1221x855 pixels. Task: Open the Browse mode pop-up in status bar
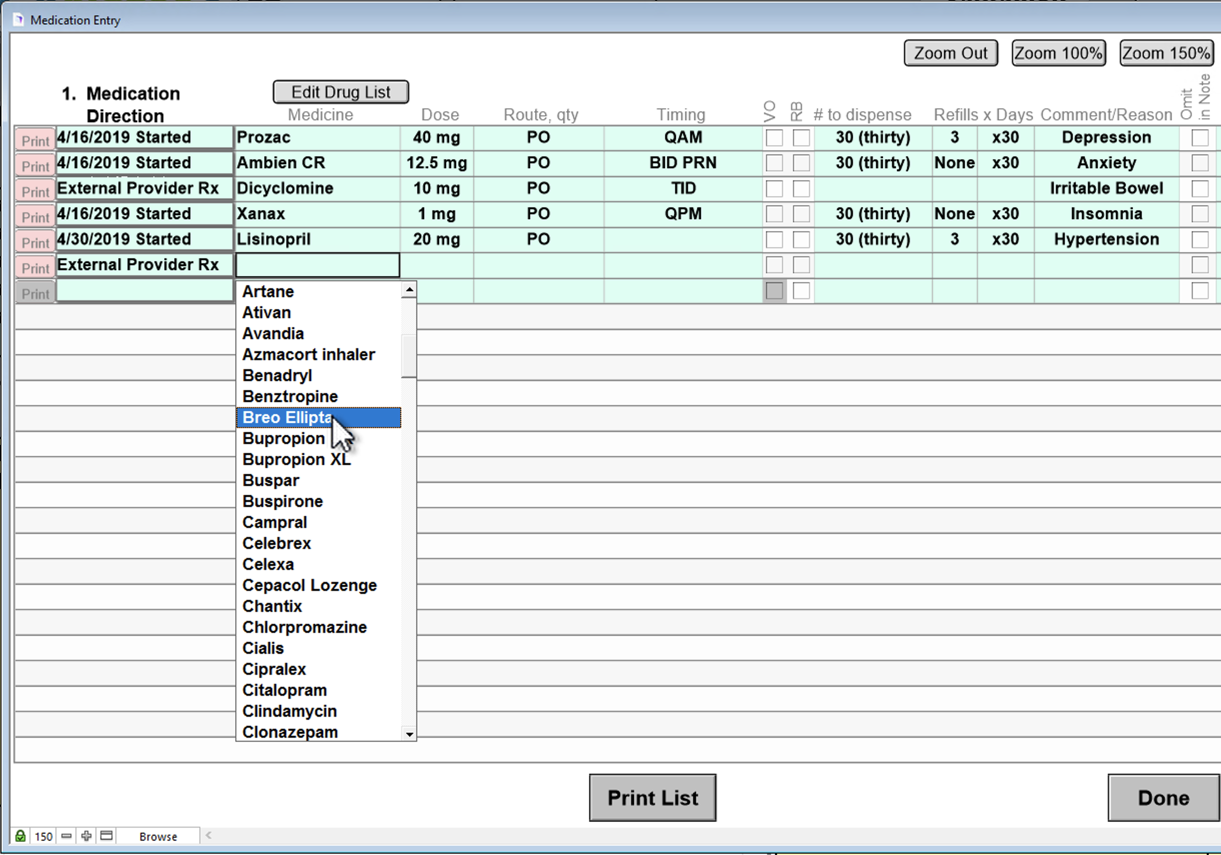pos(158,836)
